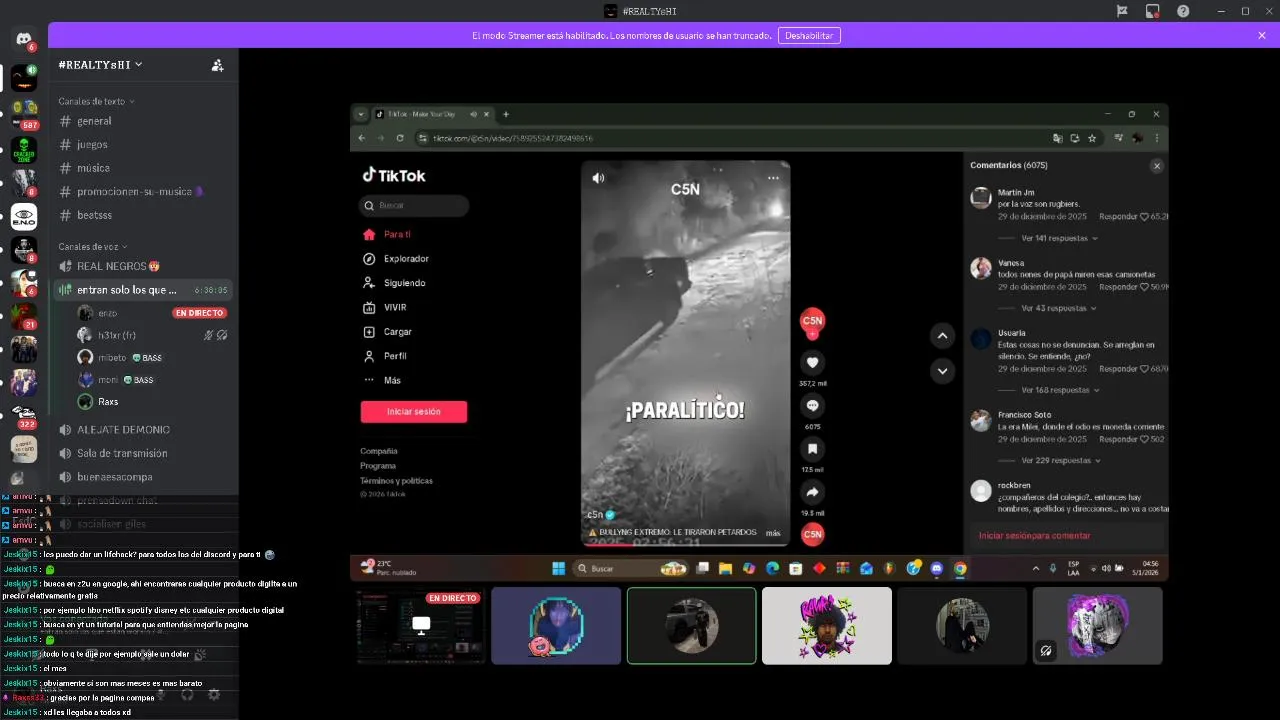Open server icon with 322 badge
This screenshot has width=1280, height=720.
24,415
